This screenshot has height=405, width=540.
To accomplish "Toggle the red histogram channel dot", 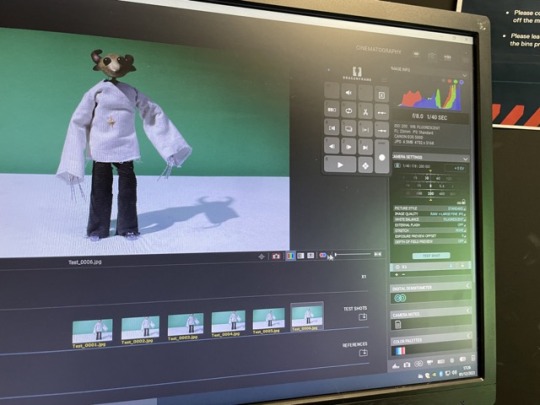I will (x=449, y=81).
